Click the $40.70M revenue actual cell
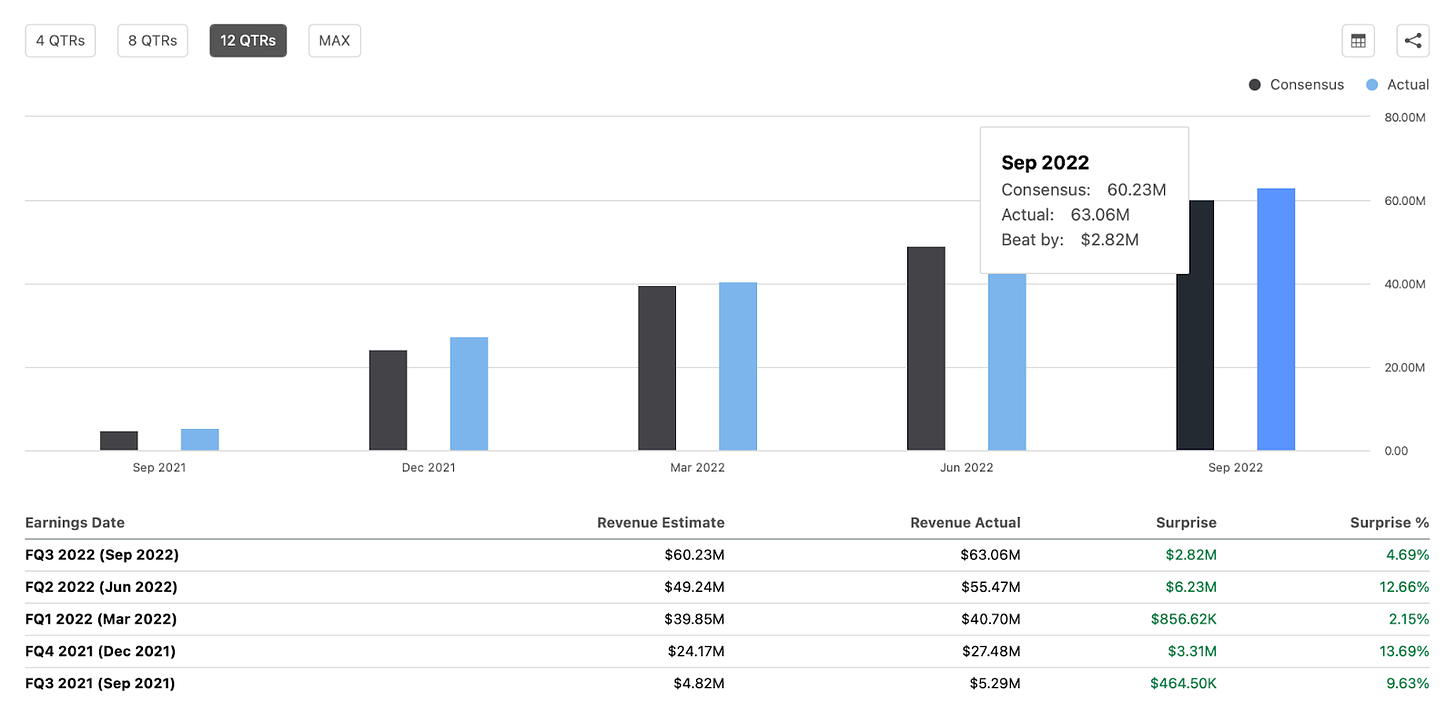 [990, 619]
